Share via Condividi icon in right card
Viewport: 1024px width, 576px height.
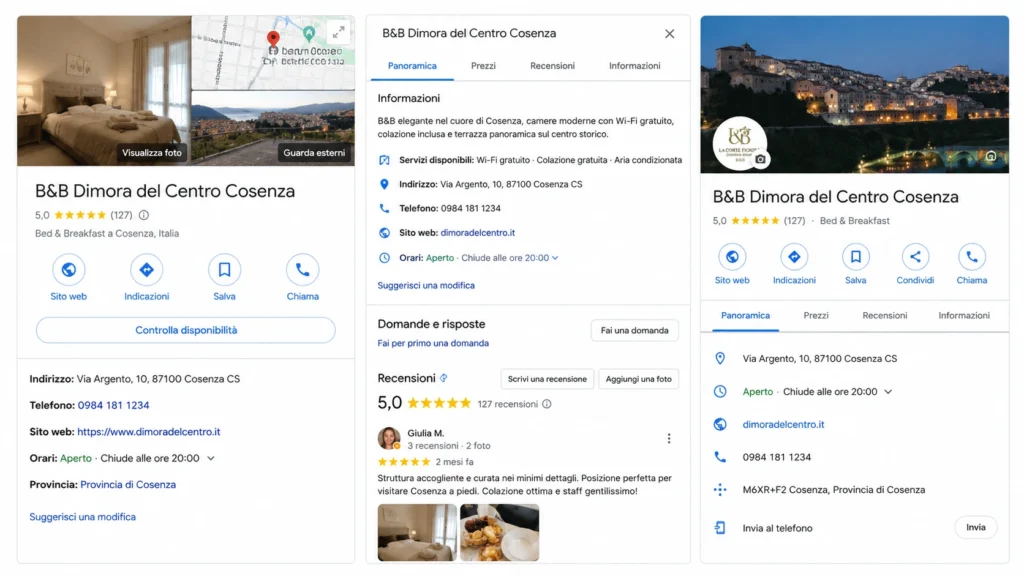tap(915, 257)
